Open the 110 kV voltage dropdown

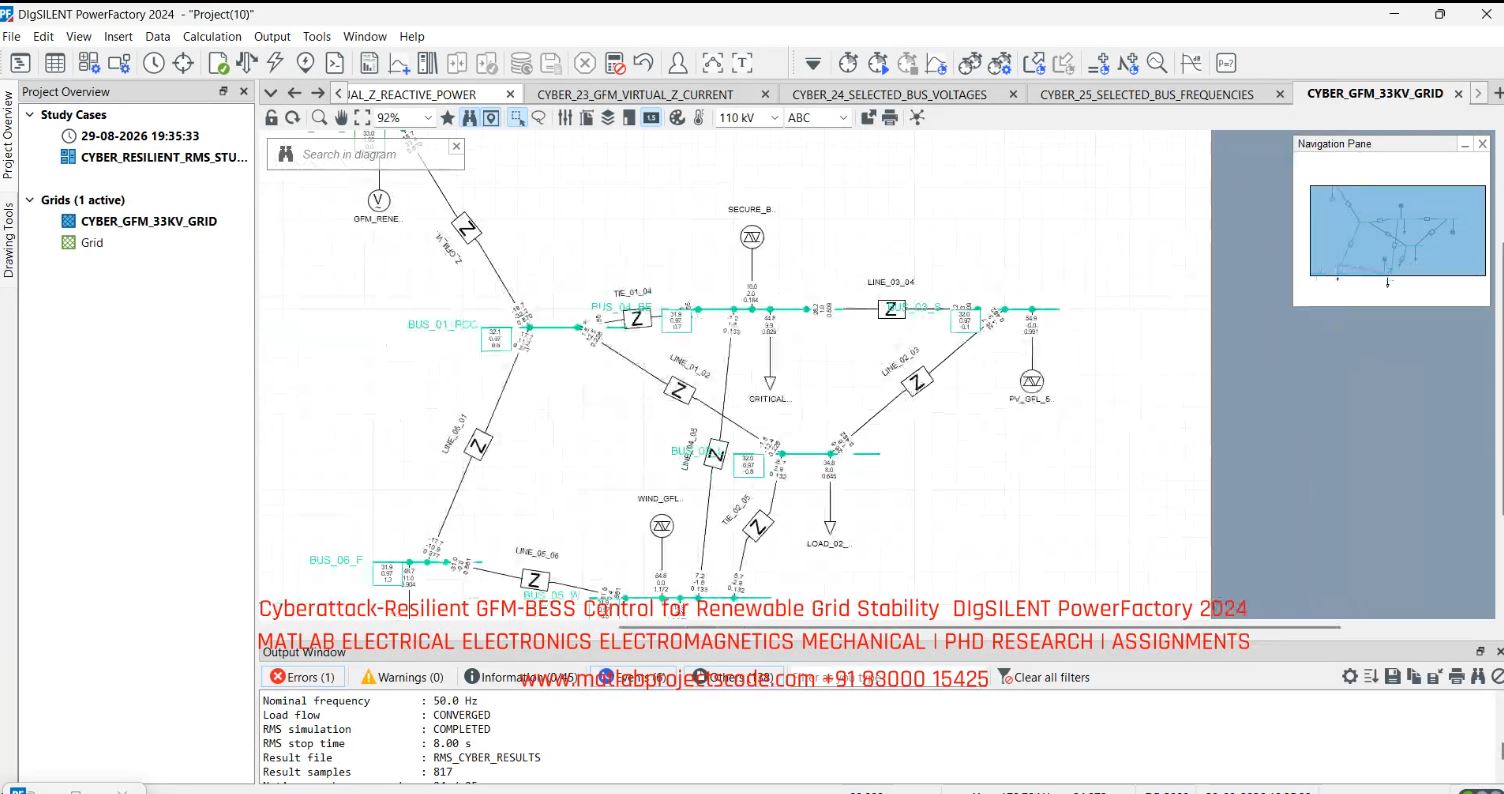pyautogui.click(x=772, y=118)
